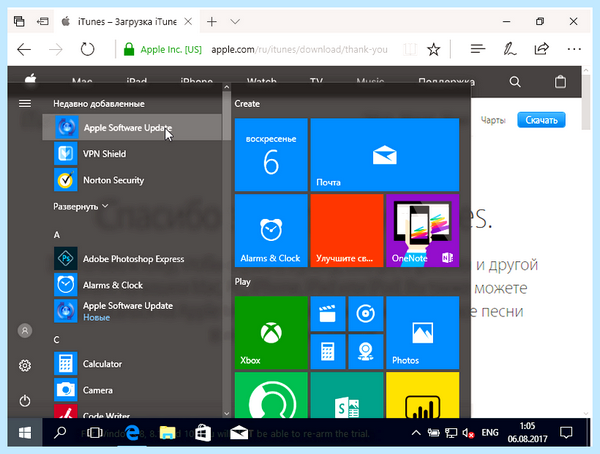This screenshot has height=454, width=600.
Task: Click the apple.com address bar
Action: click(x=299, y=50)
